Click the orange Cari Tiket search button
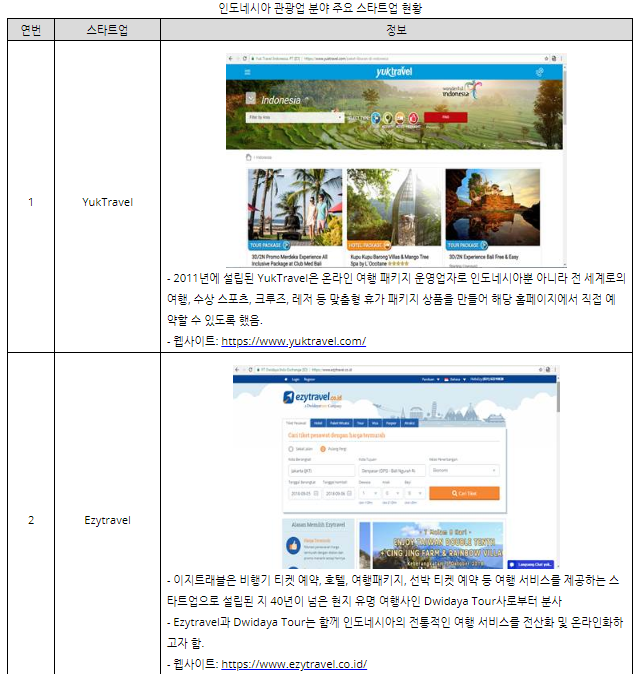The height and width of the screenshot is (674, 638). [464, 493]
